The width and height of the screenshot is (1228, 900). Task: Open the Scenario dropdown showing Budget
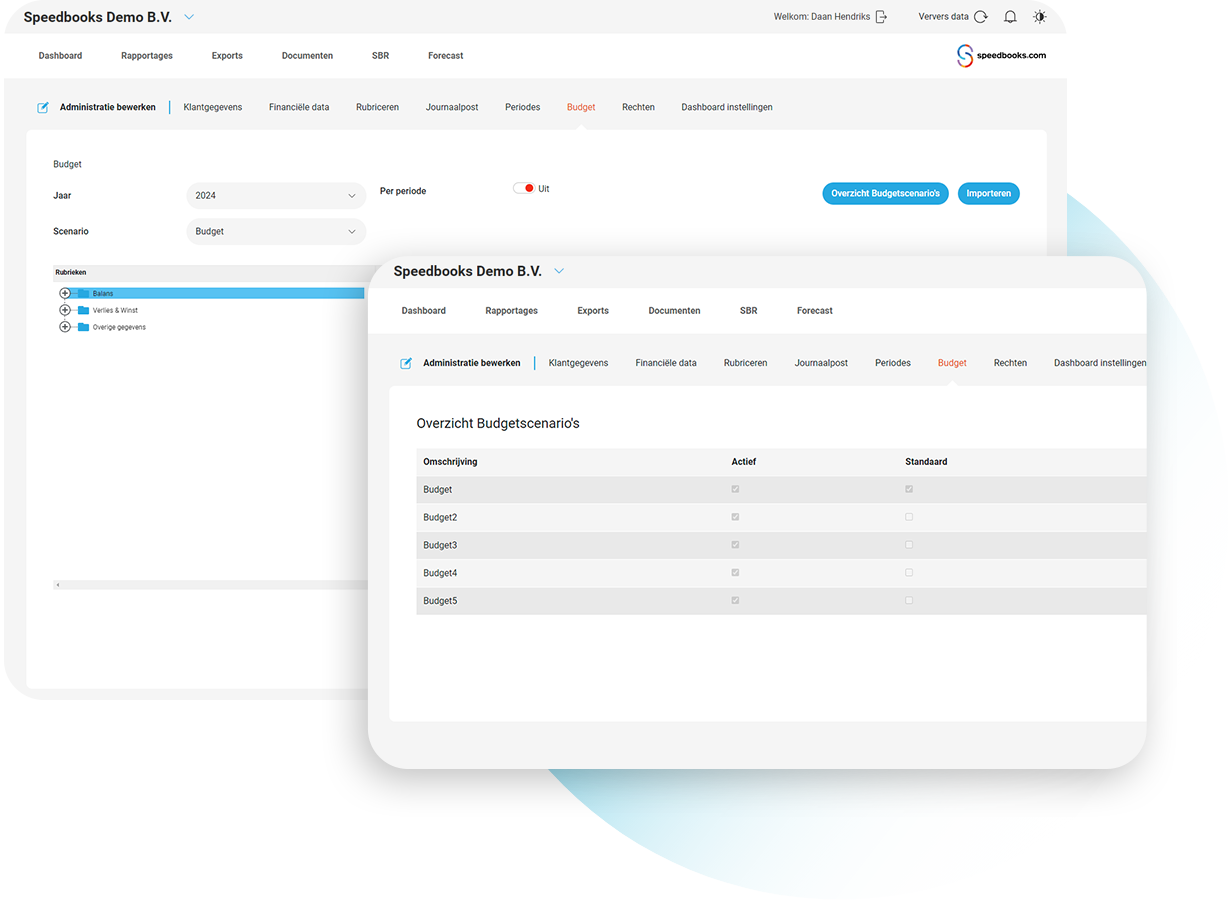(x=276, y=232)
